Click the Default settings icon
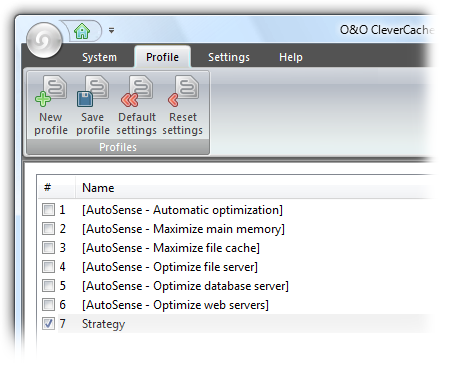This screenshot has height=379, width=469. point(137,91)
